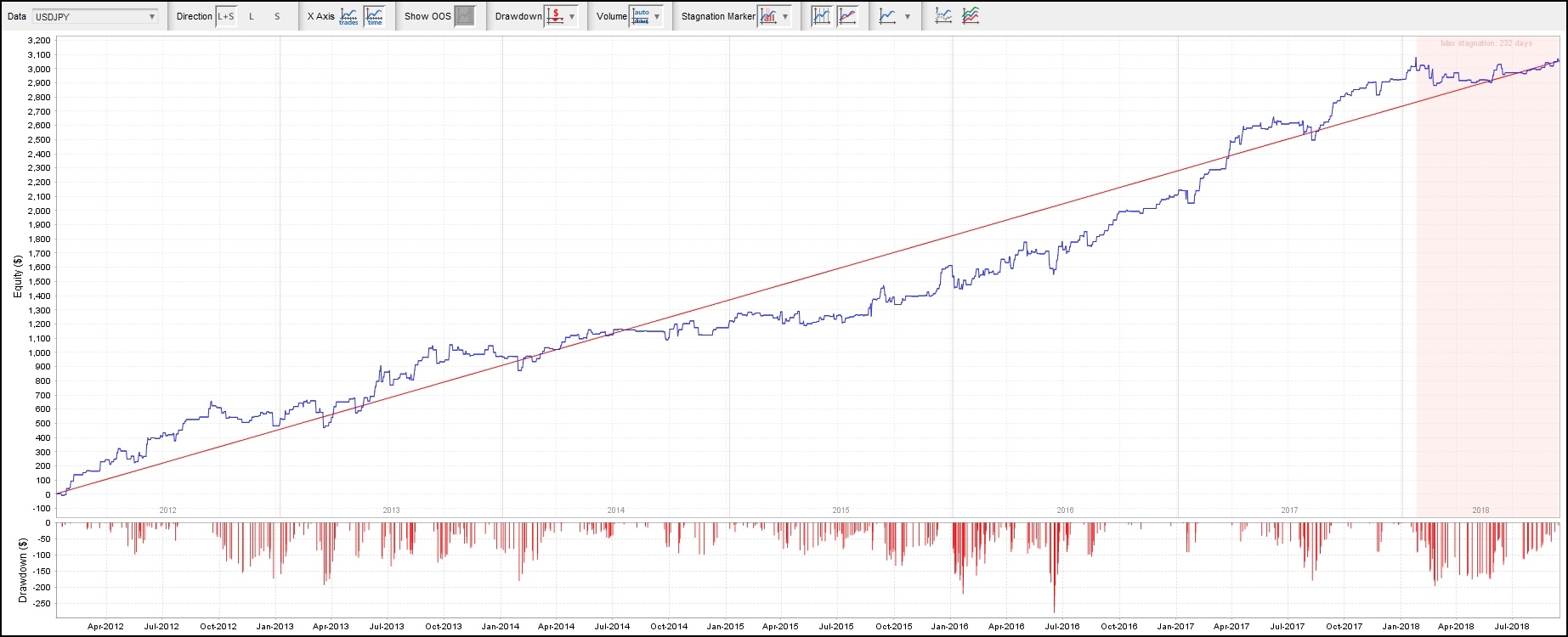Click the single line chart style icon
1568x637 pixels.
887,16
